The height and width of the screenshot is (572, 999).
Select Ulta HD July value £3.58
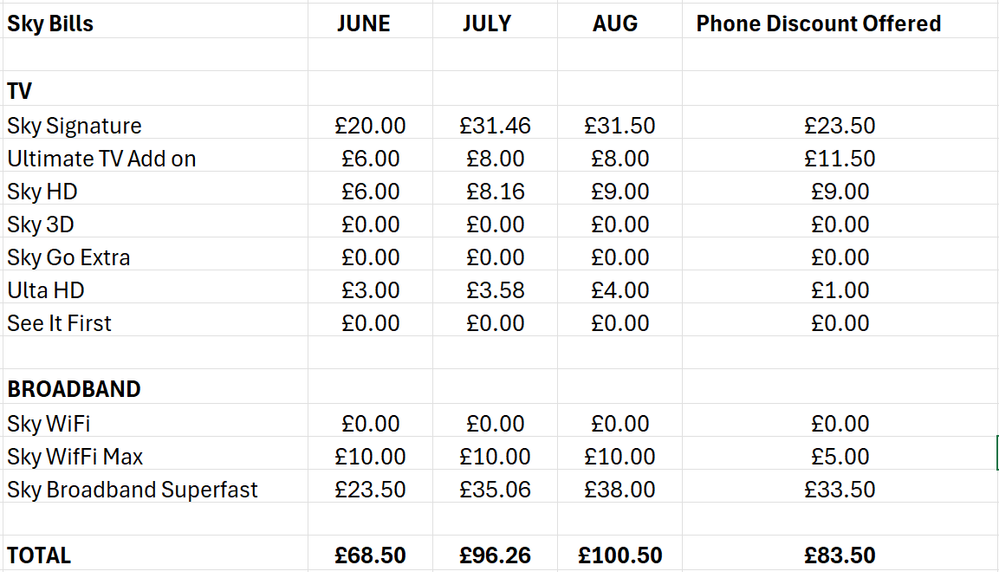point(495,290)
